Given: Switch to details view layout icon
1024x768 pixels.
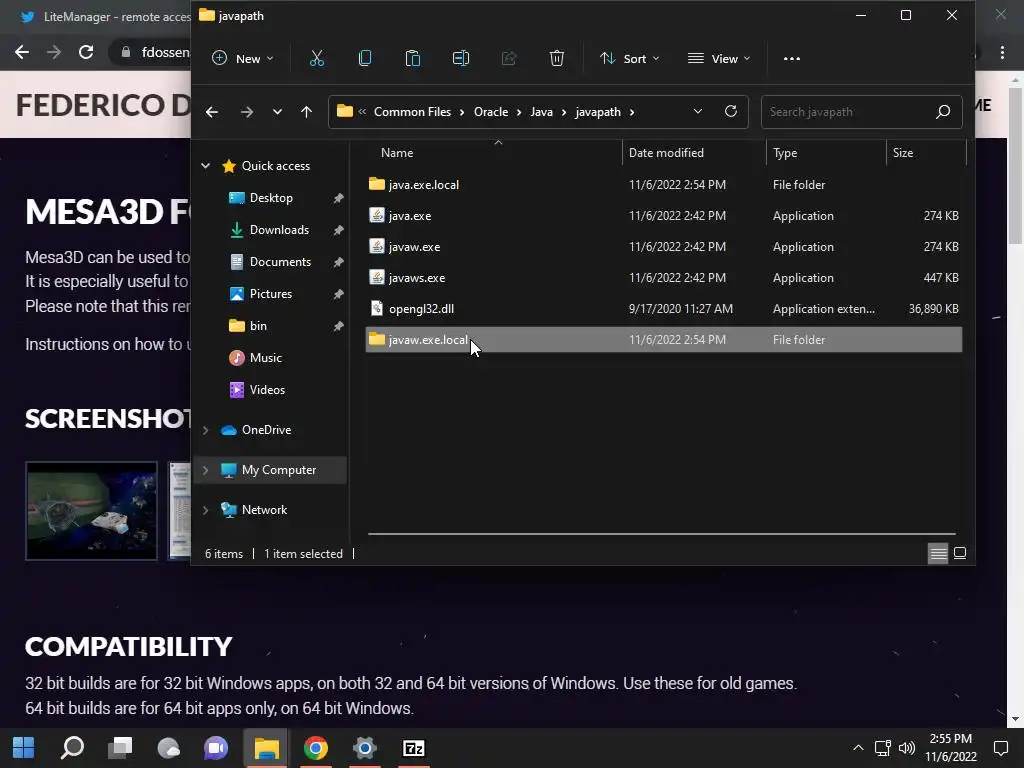Looking at the screenshot, I should tap(938, 554).
